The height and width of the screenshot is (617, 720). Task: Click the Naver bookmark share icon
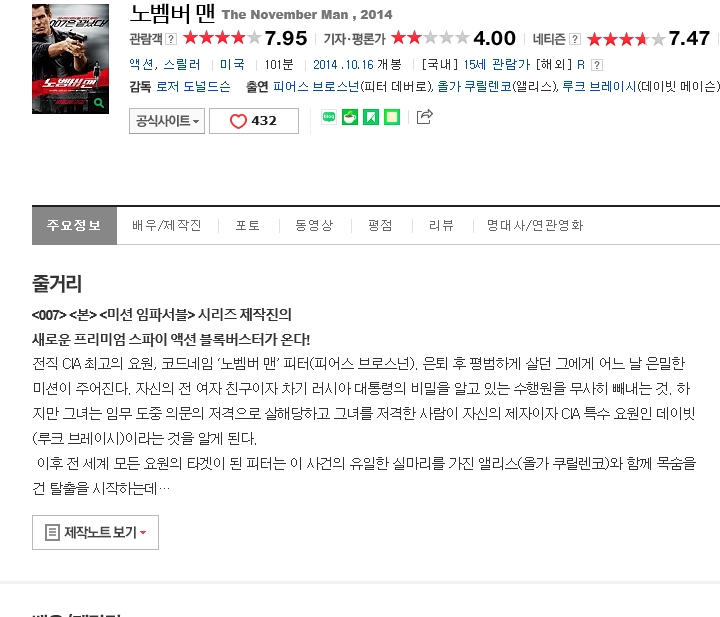coord(371,118)
